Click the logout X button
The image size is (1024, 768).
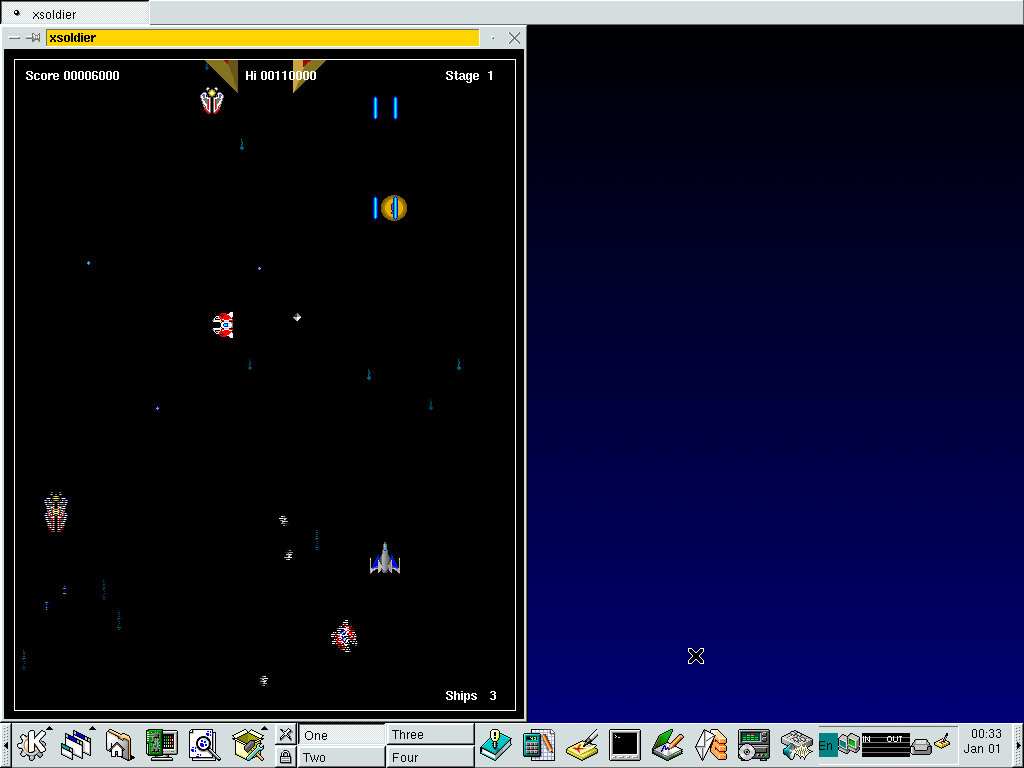[x=285, y=734]
